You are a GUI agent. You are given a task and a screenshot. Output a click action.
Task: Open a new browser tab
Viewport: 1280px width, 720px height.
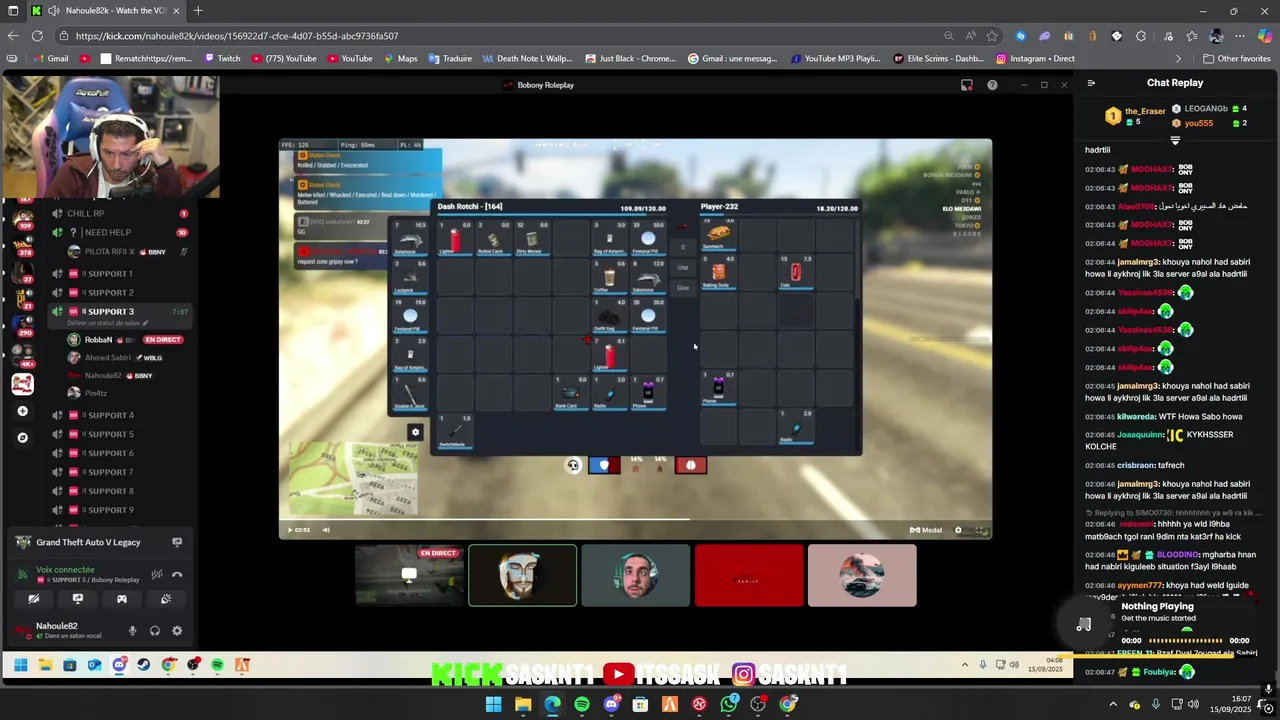point(198,11)
